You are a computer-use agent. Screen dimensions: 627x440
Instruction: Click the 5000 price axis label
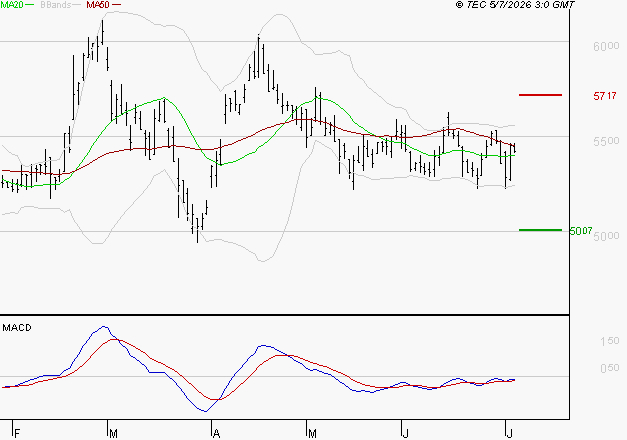606,236
